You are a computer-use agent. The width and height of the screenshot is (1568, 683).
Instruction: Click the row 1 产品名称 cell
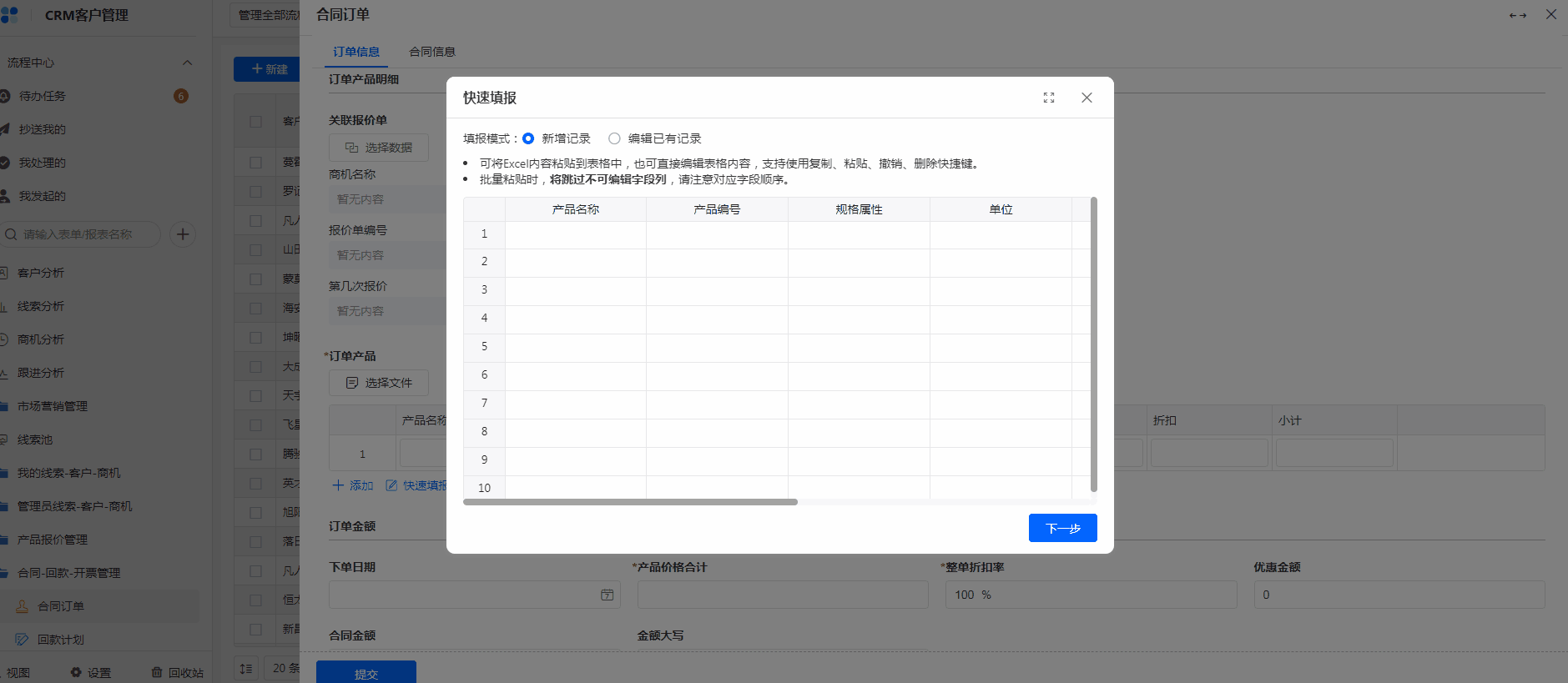click(x=575, y=234)
